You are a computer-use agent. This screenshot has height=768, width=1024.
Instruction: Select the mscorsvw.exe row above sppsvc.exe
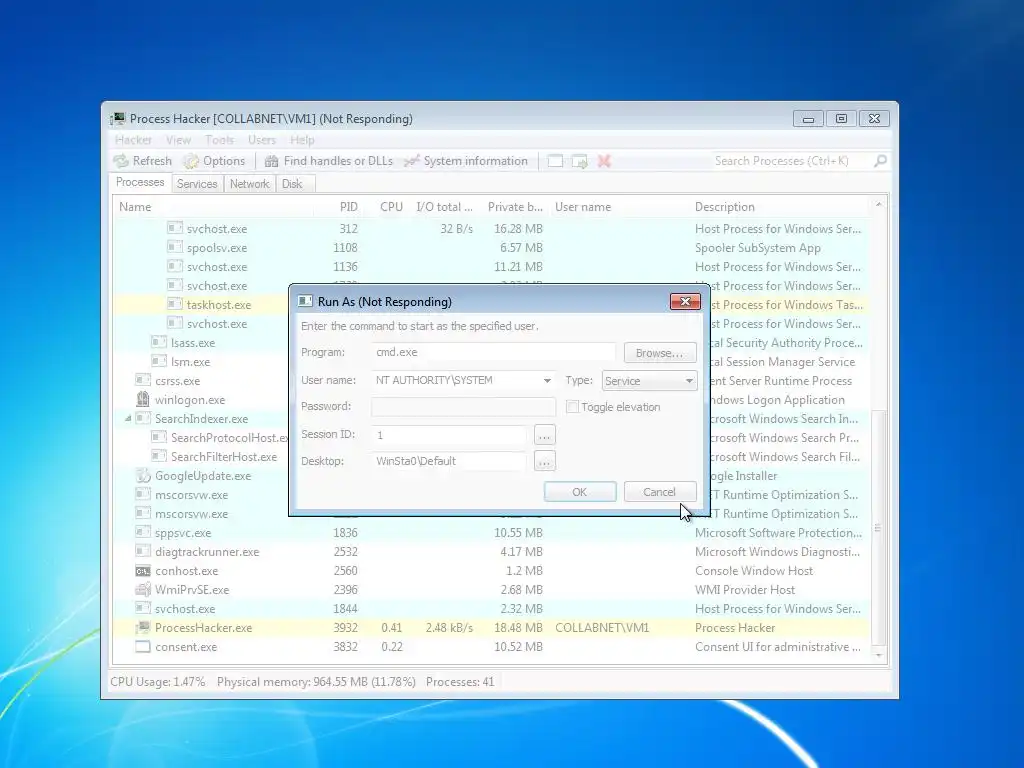coord(491,513)
